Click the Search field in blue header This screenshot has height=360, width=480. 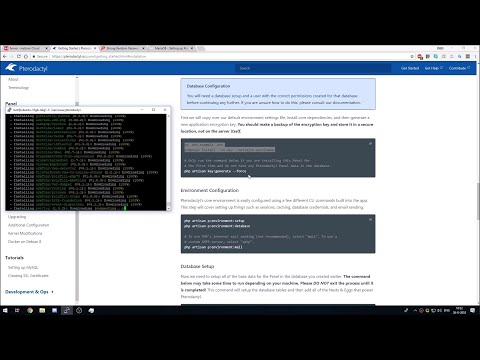[x=313, y=68]
